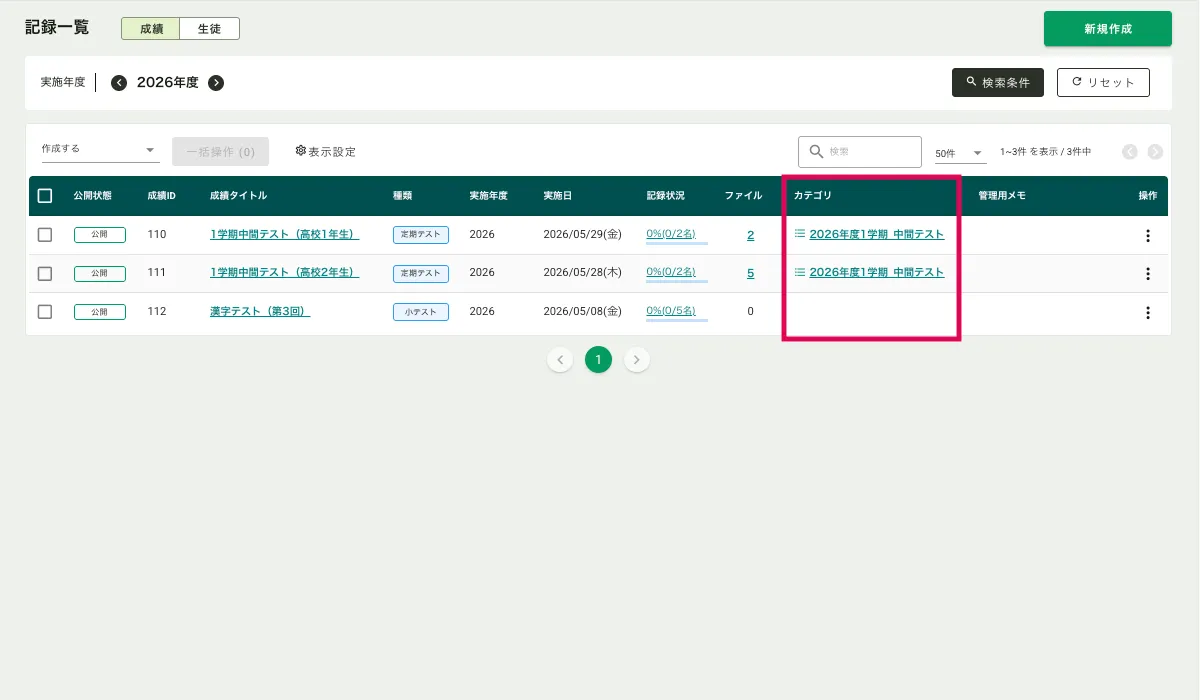
Task: Select the checkbox for 漢字テスト（第3回）row
Action: (x=45, y=312)
